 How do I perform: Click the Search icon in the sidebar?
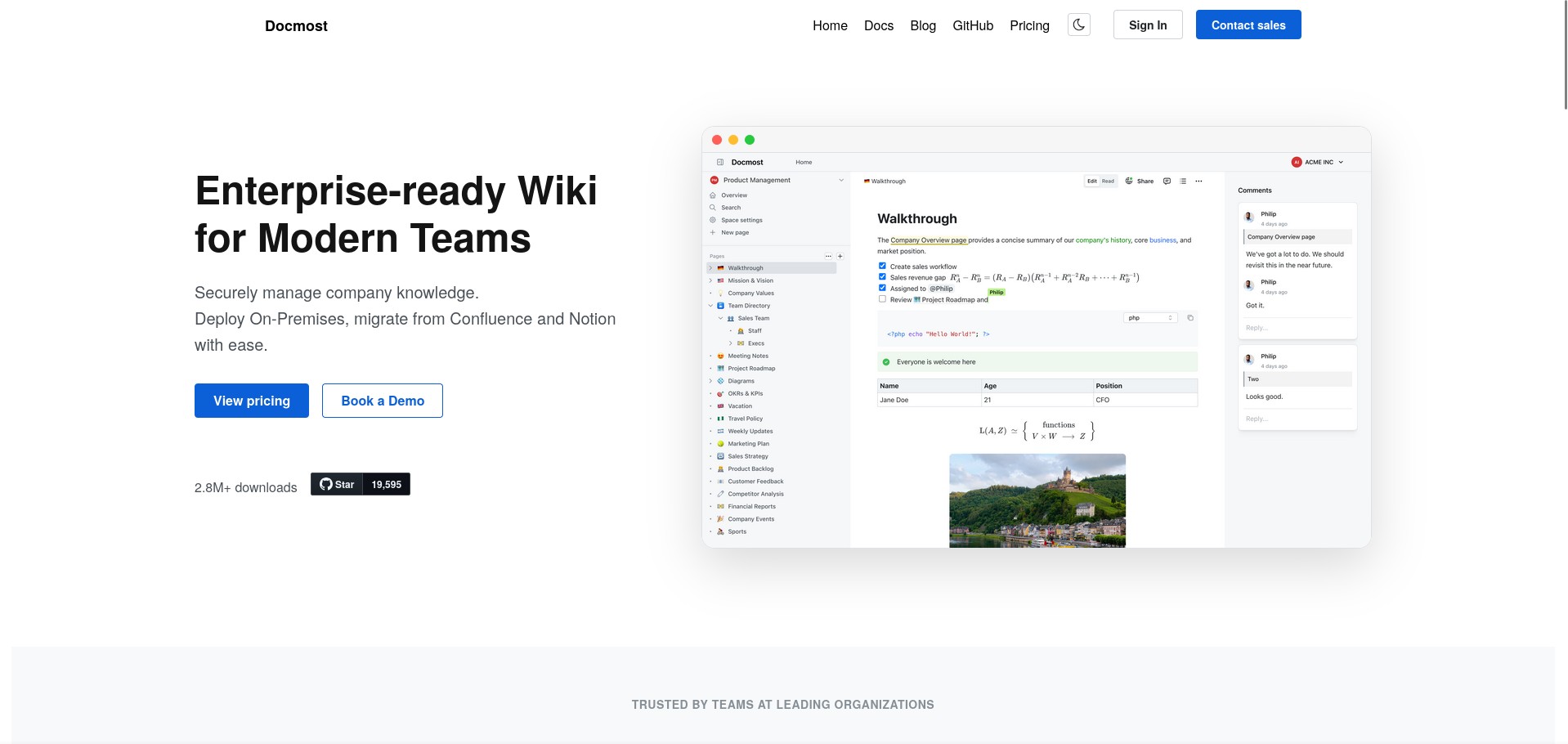coord(713,208)
